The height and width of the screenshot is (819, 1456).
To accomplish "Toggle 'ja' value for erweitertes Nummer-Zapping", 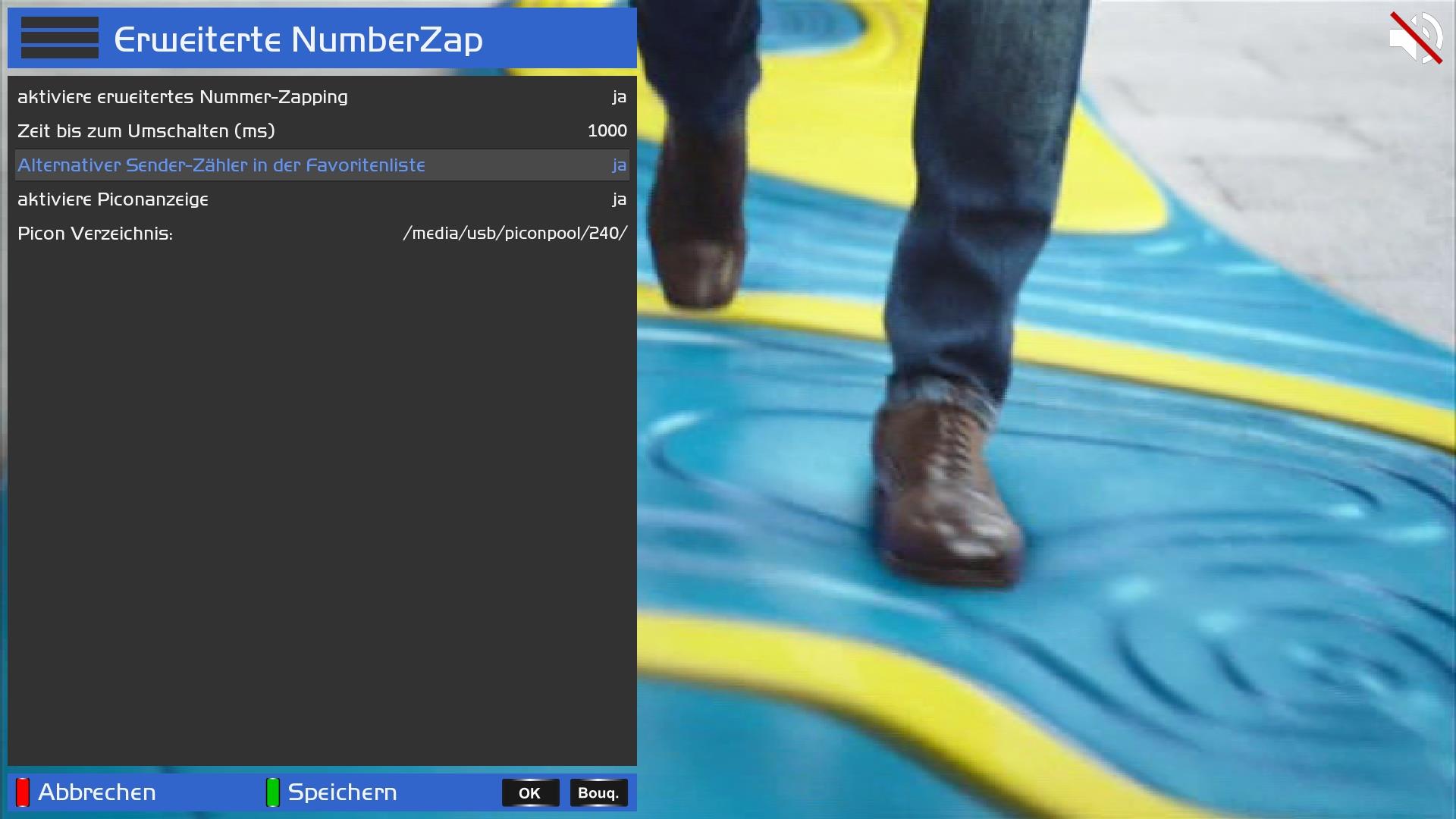I will pos(619,97).
